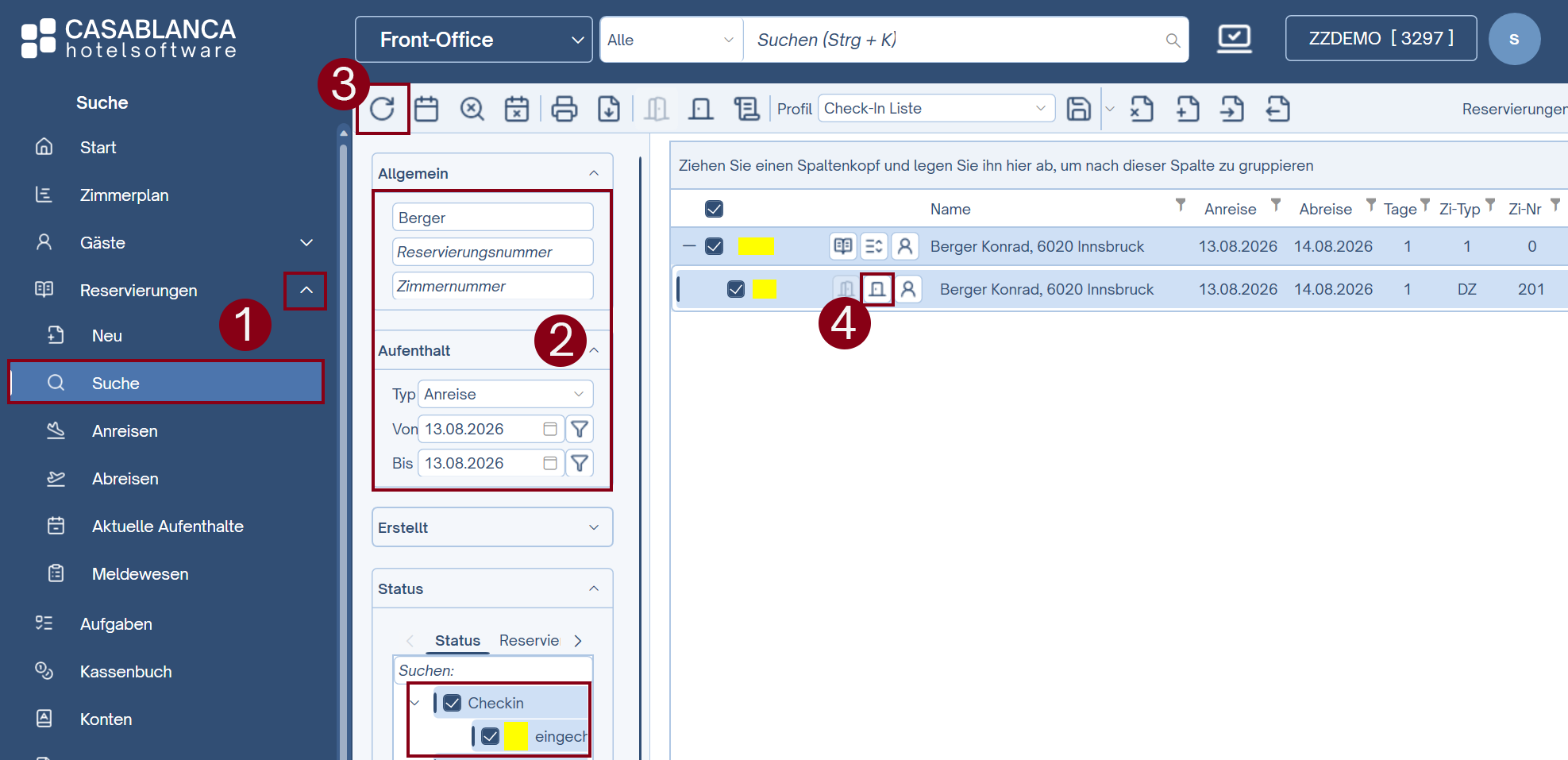Viewport: 1568px width, 760px height.
Task: Click the download export icon in the toolbar
Action: 609,109
